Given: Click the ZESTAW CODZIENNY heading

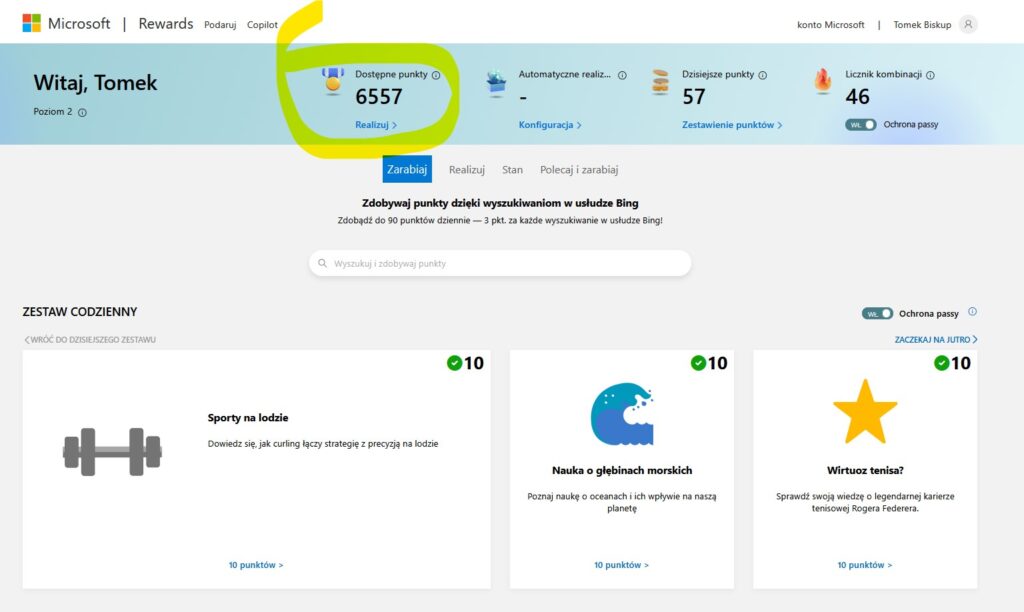Looking at the screenshot, I should [x=80, y=312].
